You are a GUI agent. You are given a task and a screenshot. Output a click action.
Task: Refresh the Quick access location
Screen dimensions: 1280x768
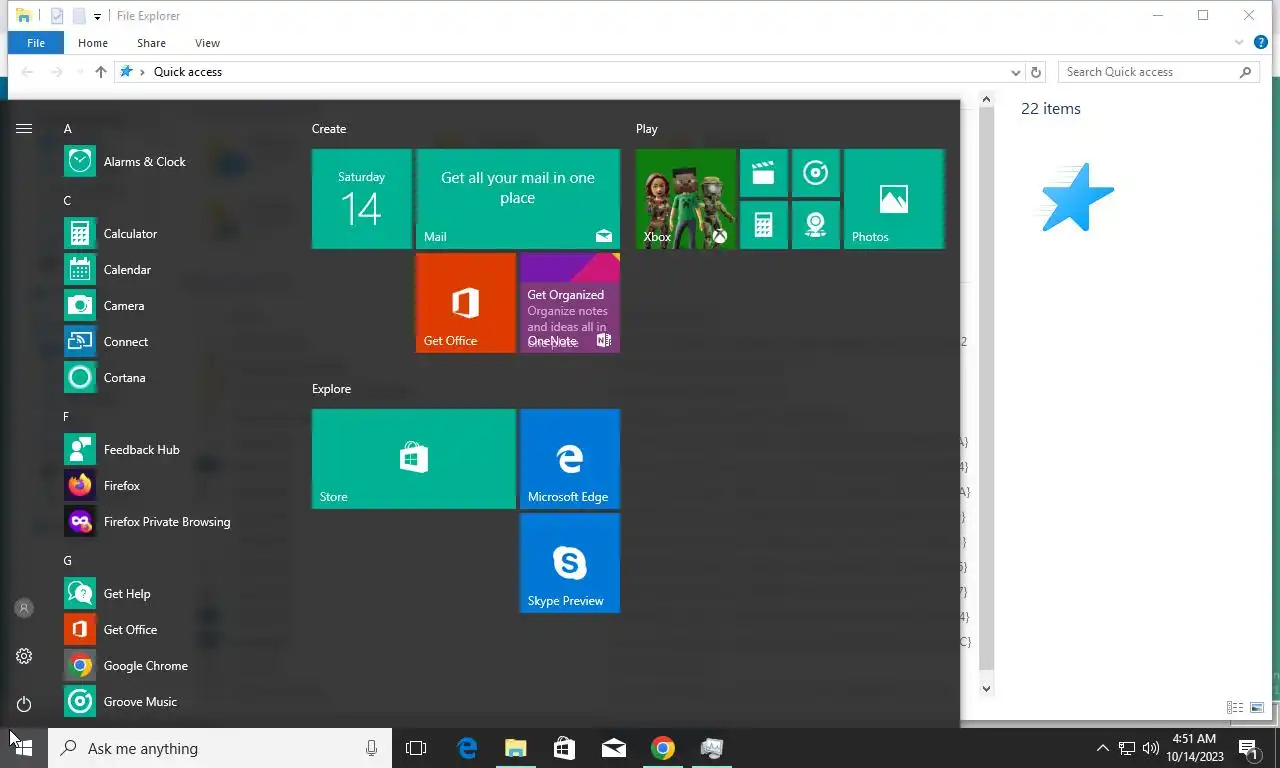(x=1036, y=72)
